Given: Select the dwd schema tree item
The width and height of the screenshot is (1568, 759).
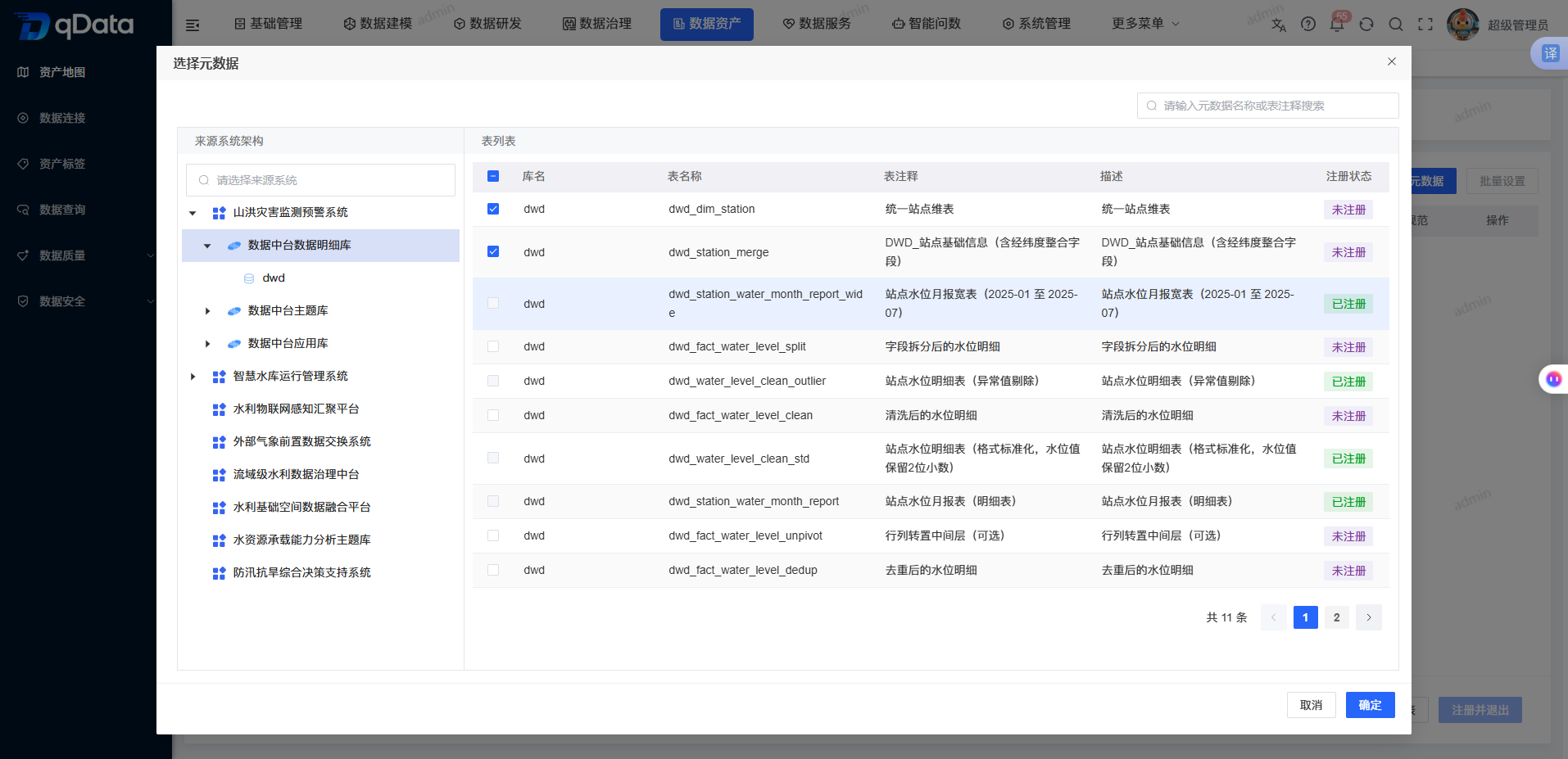Looking at the screenshot, I should coord(274,278).
